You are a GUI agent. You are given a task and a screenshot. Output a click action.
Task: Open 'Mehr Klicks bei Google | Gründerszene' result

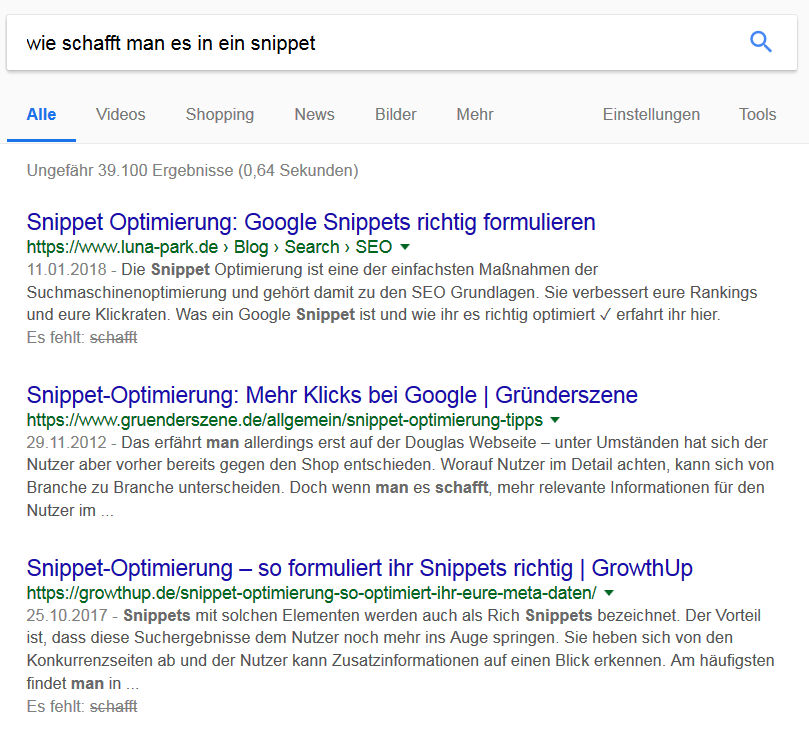332,395
